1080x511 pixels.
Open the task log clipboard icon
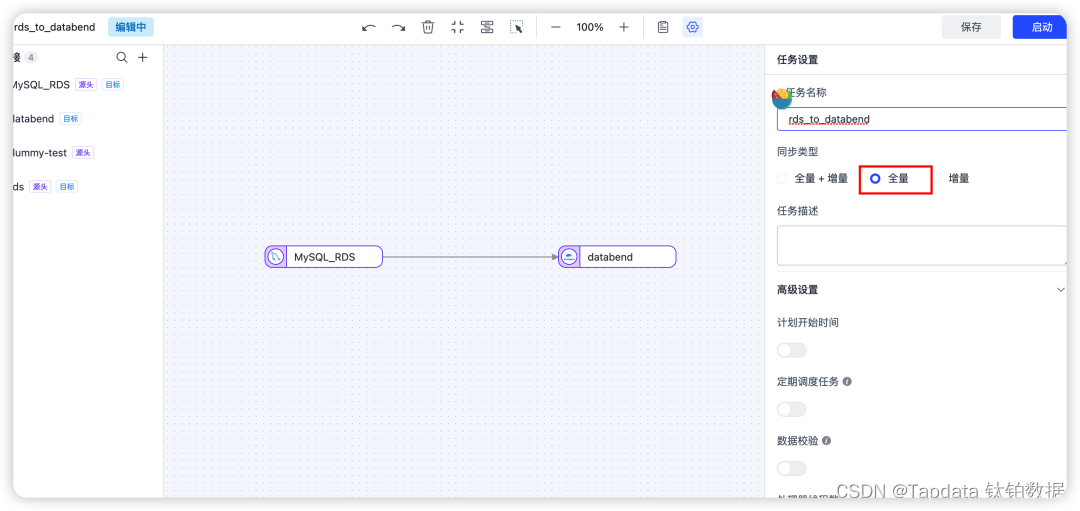[x=663, y=27]
